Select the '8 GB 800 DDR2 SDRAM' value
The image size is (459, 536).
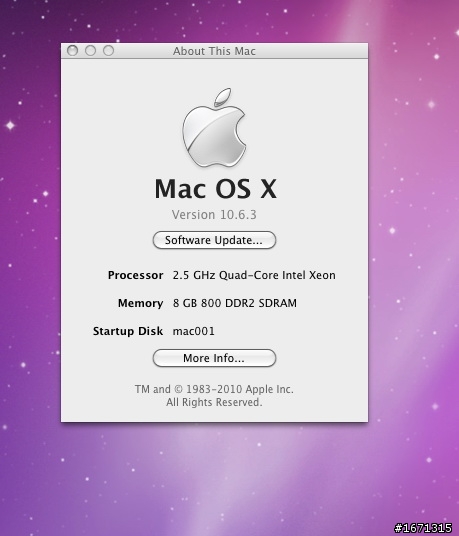click(235, 303)
